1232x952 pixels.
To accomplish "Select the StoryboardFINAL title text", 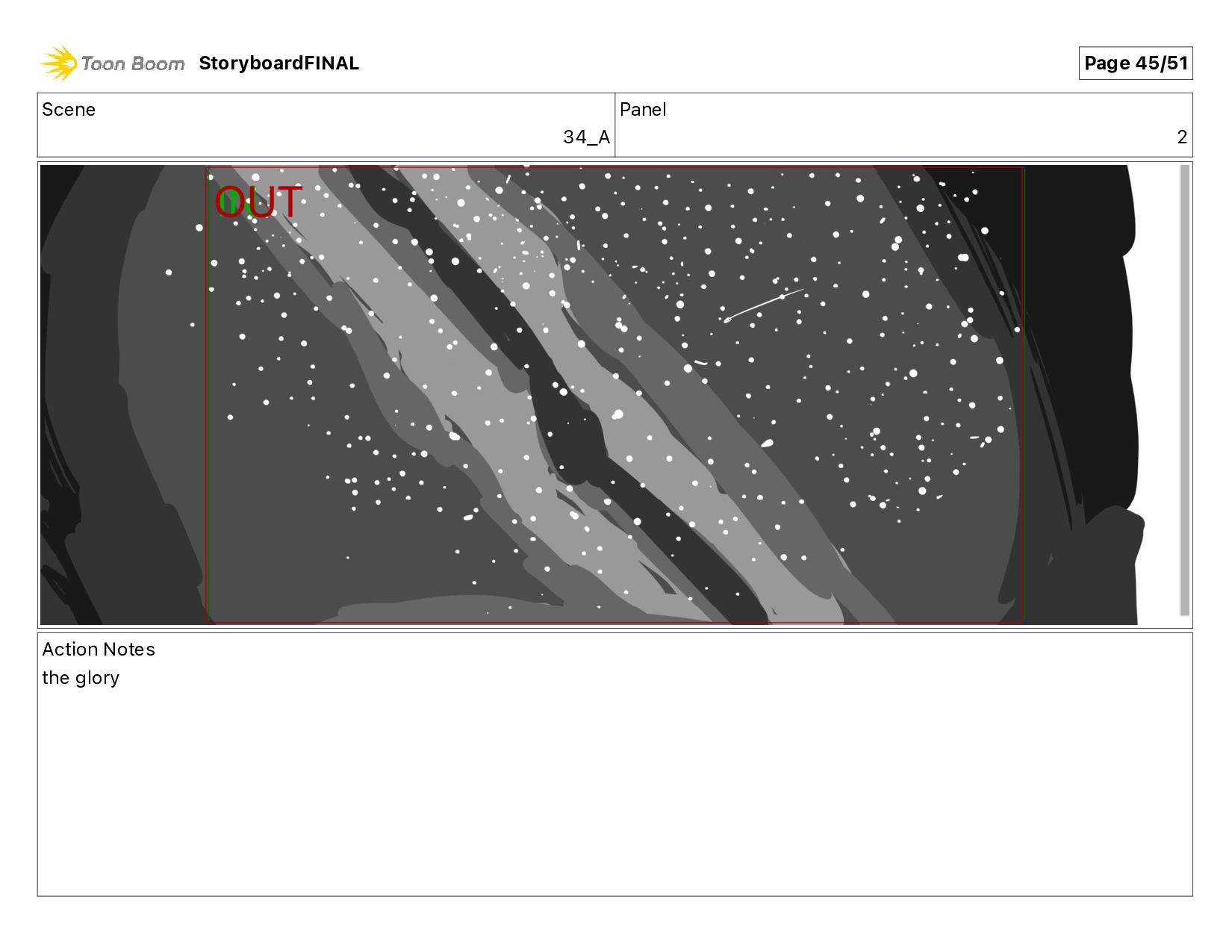I will pyautogui.click(x=279, y=63).
